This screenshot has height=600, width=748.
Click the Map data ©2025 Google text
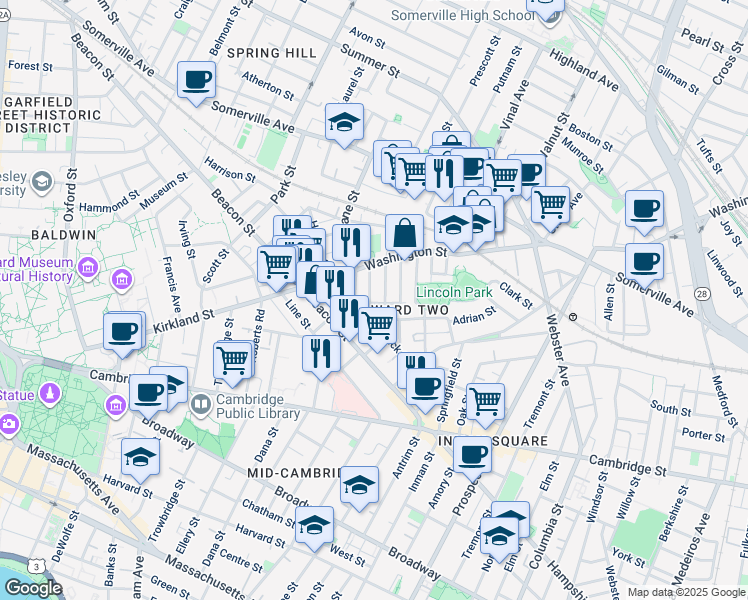pyautogui.click(x=686, y=593)
